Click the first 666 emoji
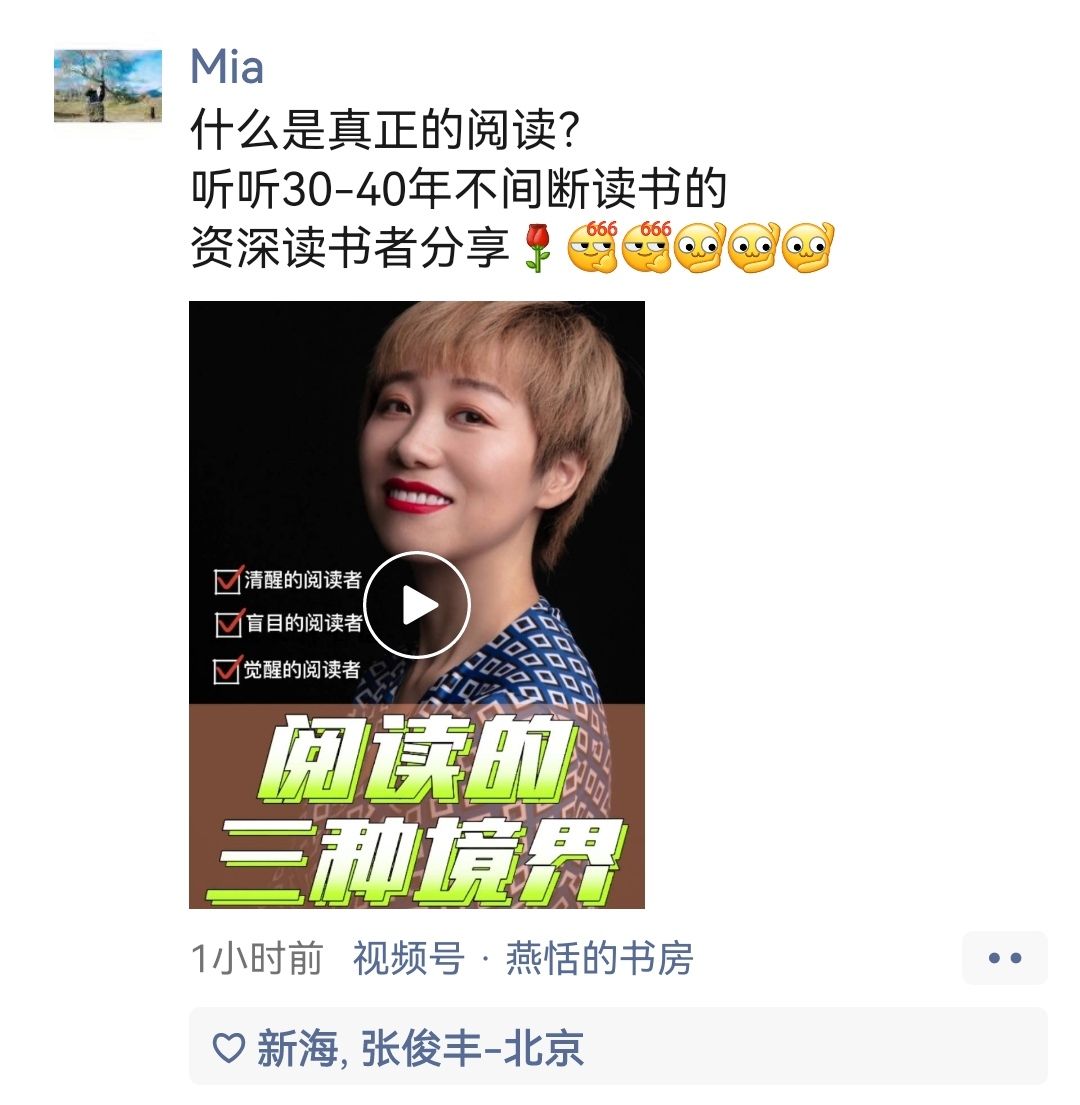The width and height of the screenshot is (1080, 1105). click(593, 247)
